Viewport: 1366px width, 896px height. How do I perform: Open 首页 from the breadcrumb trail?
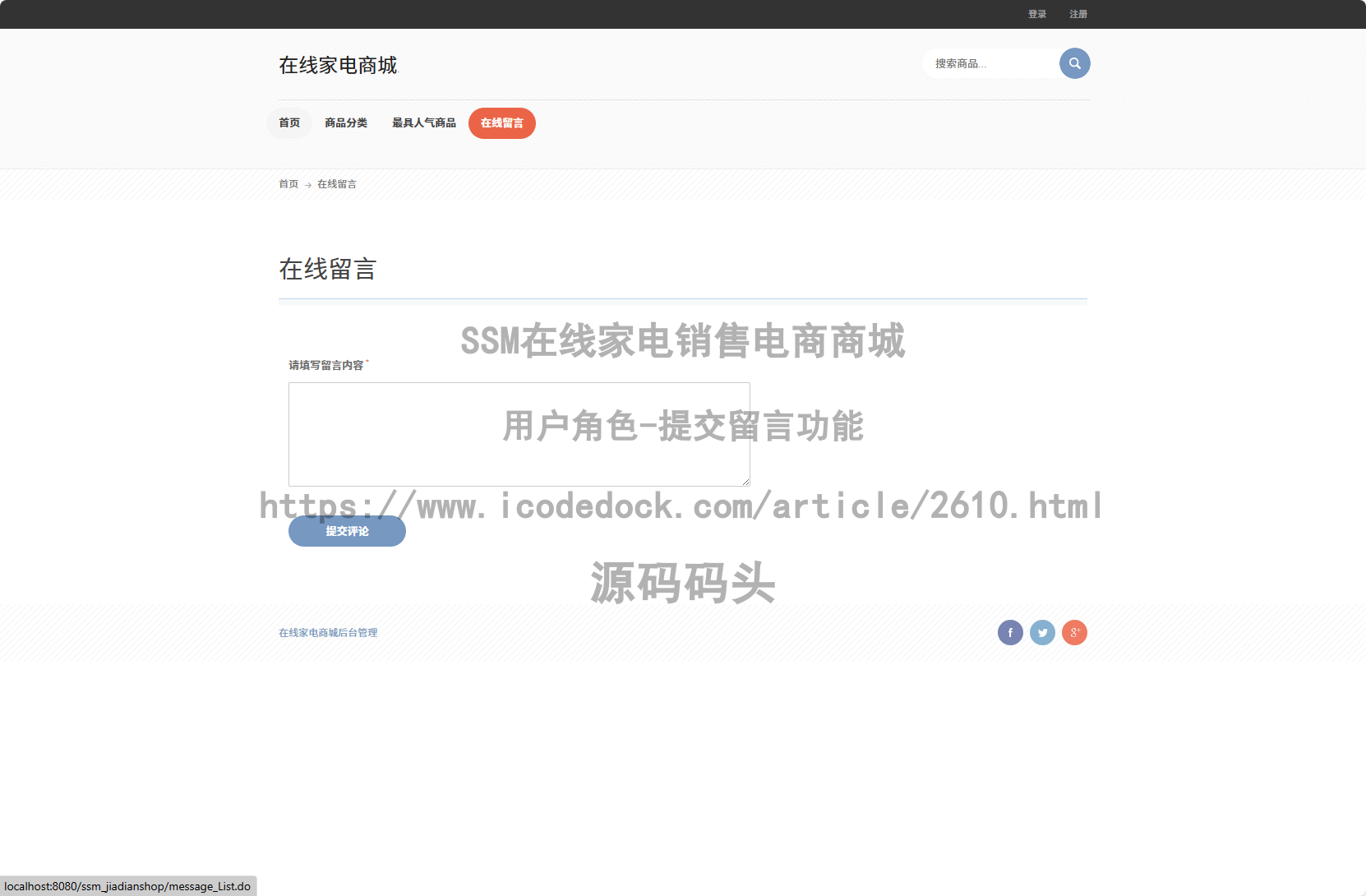tap(288, 184)
